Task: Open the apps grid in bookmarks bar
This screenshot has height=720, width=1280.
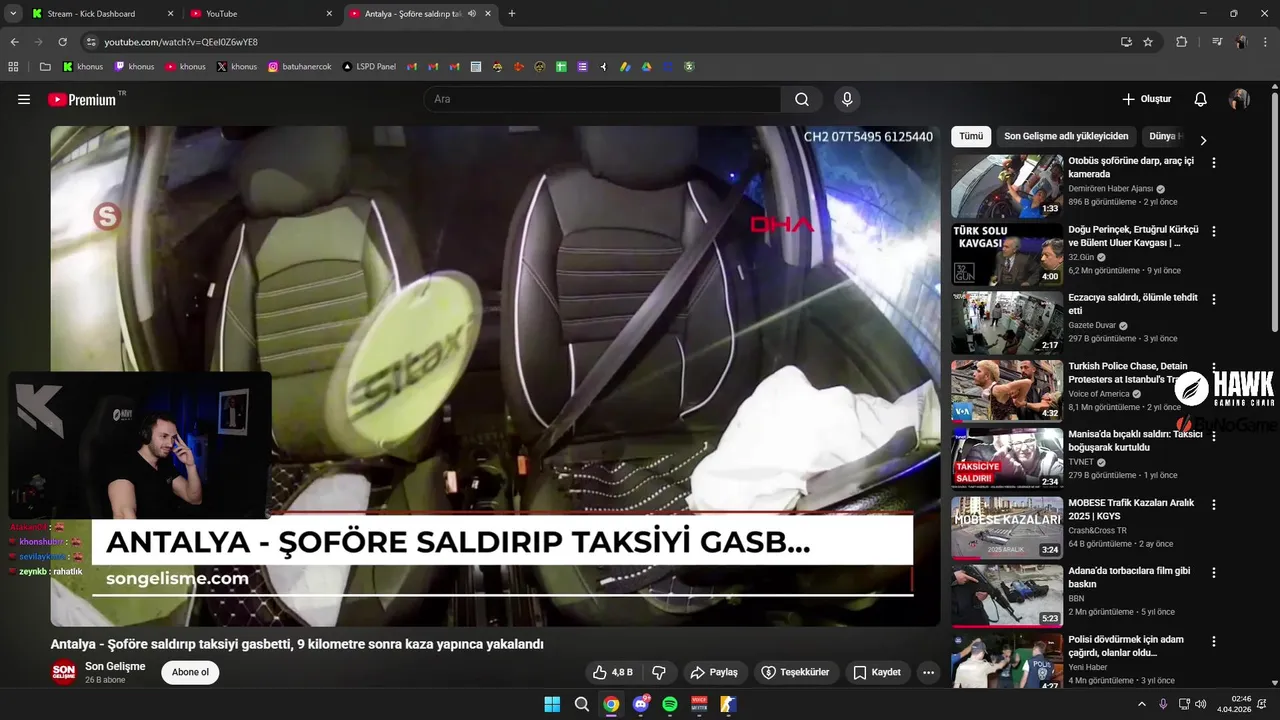Action: 13,67
